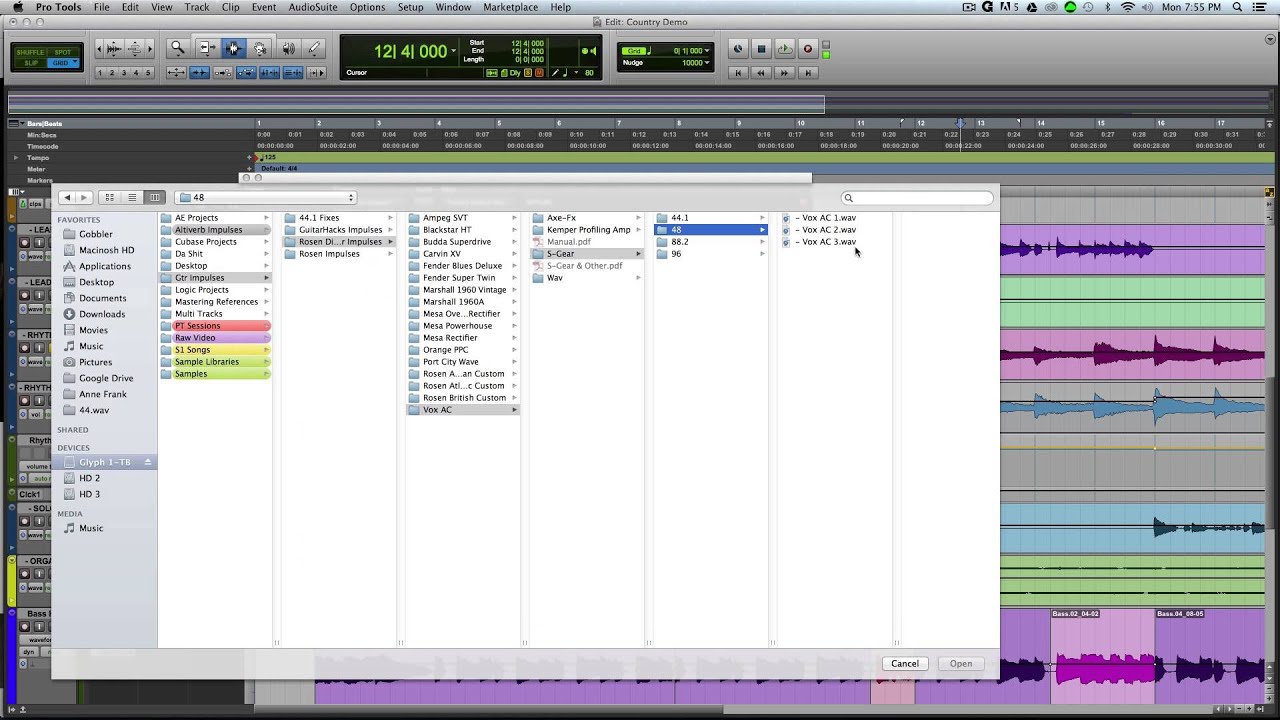This screenshot has height=720, width=1280.
Task: Click the Spotlight magnifier in menu bar
Action: tap(1238, 7)
